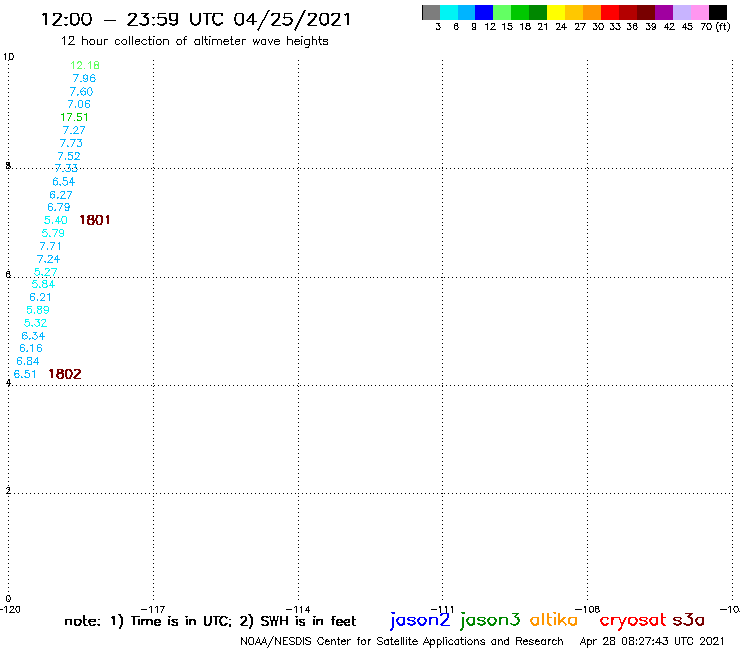Select the s3a satellite legend label

coord(689,620)
